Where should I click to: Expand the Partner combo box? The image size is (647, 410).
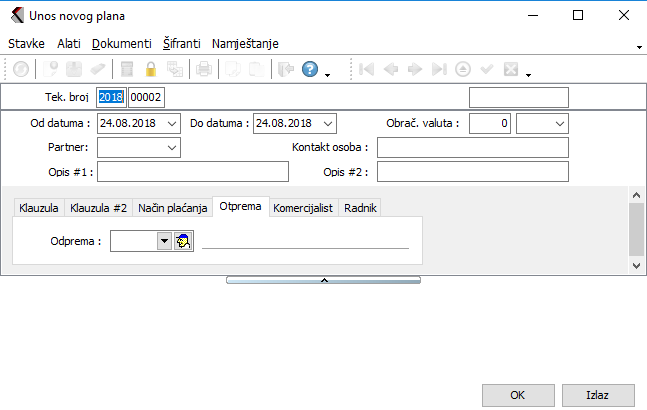coord(172,148)
